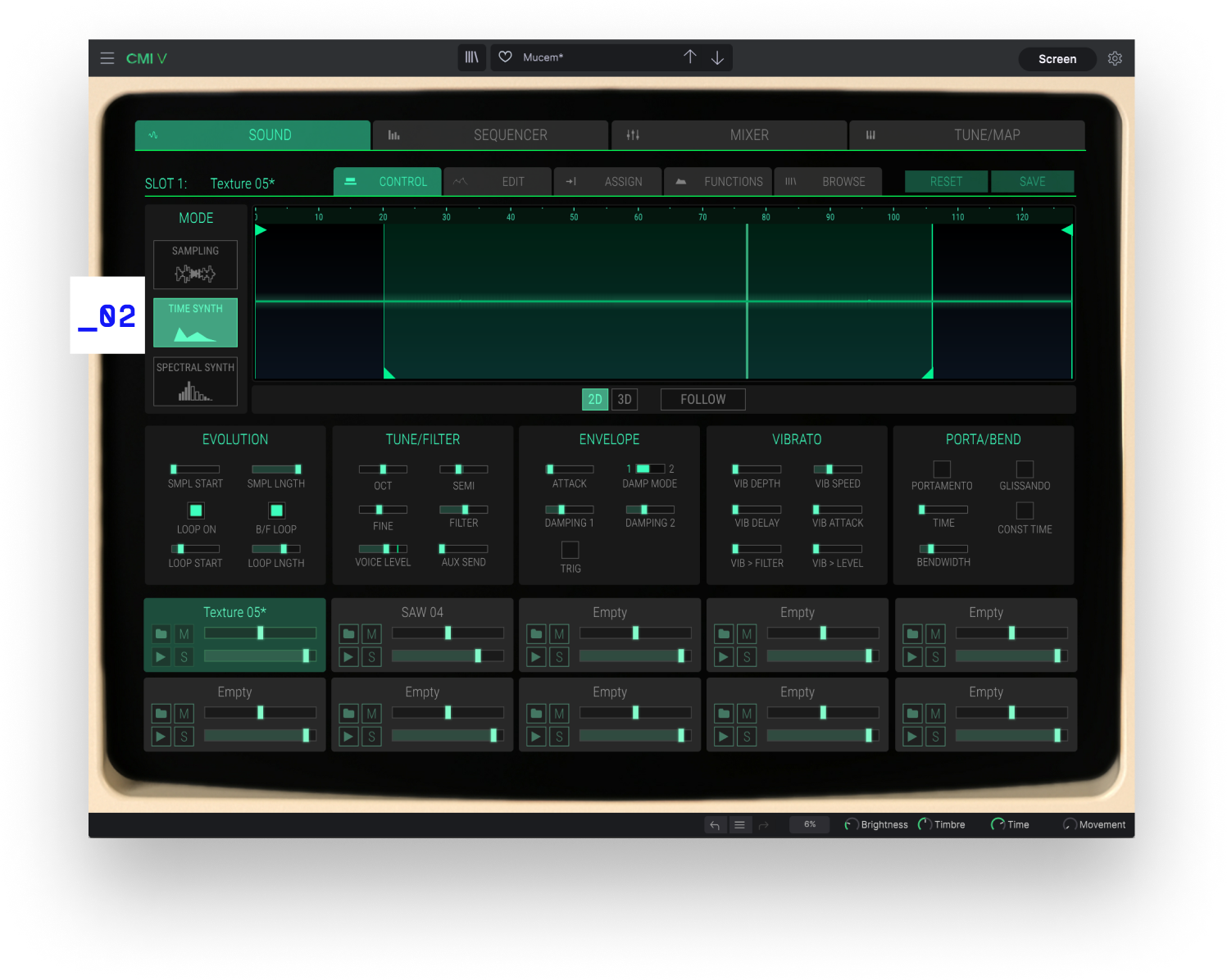Open the folder icon on the SAW 04 slot
This screenshot has height=980, width=1227.
click(348, 633)
